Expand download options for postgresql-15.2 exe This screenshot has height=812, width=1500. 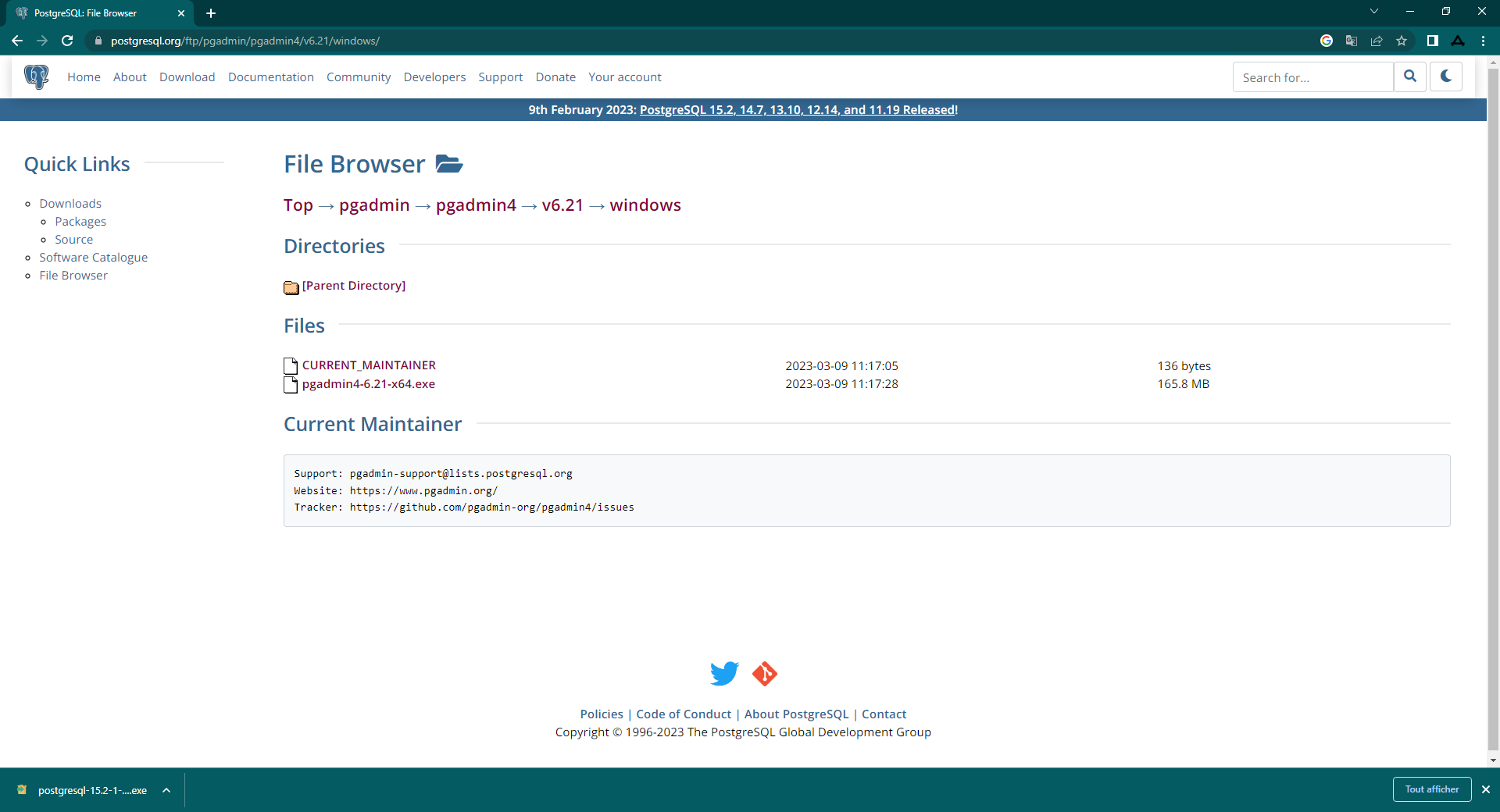(x=166, y=790)
